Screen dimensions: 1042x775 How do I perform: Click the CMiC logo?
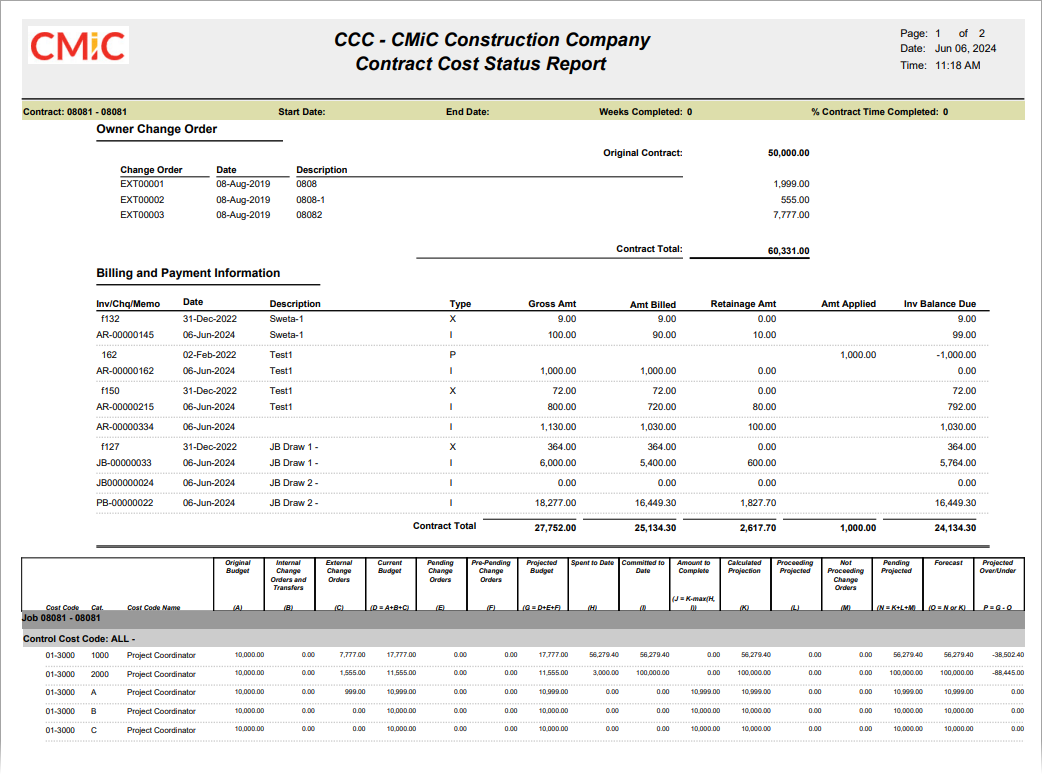[78, 45]
